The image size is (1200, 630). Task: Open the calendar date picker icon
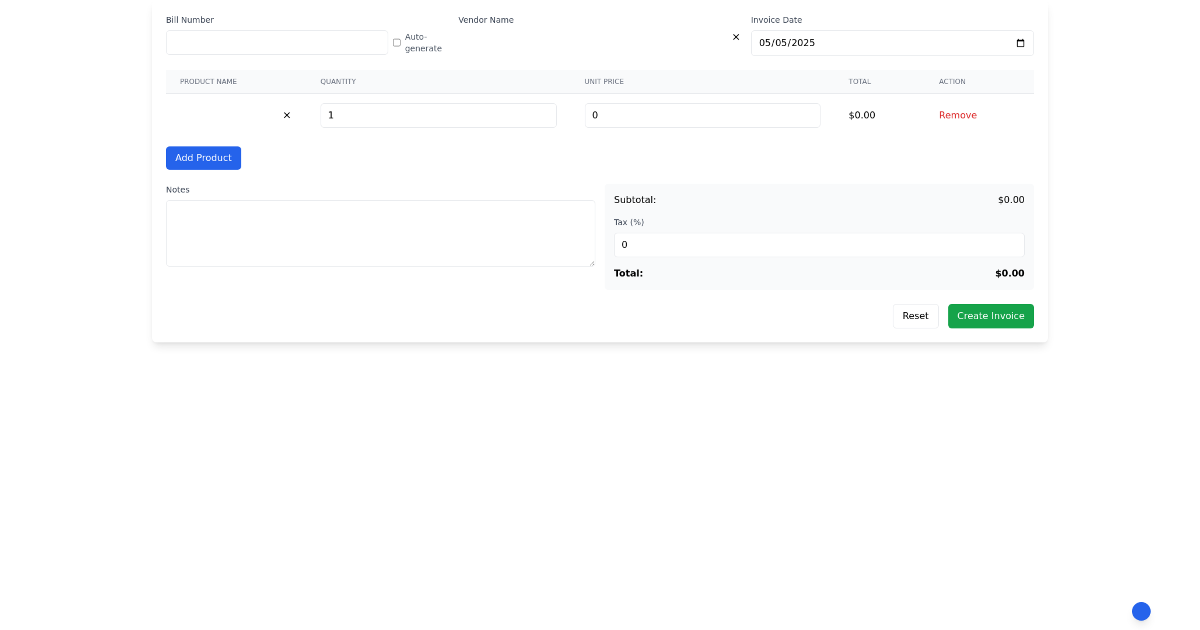(1019, 42)
